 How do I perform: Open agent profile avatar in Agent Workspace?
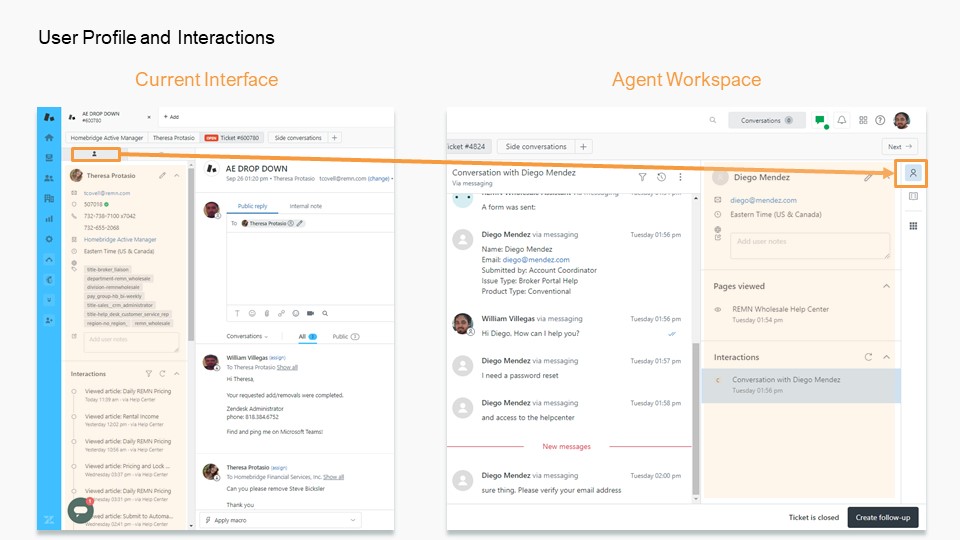[x=902, y=121]
